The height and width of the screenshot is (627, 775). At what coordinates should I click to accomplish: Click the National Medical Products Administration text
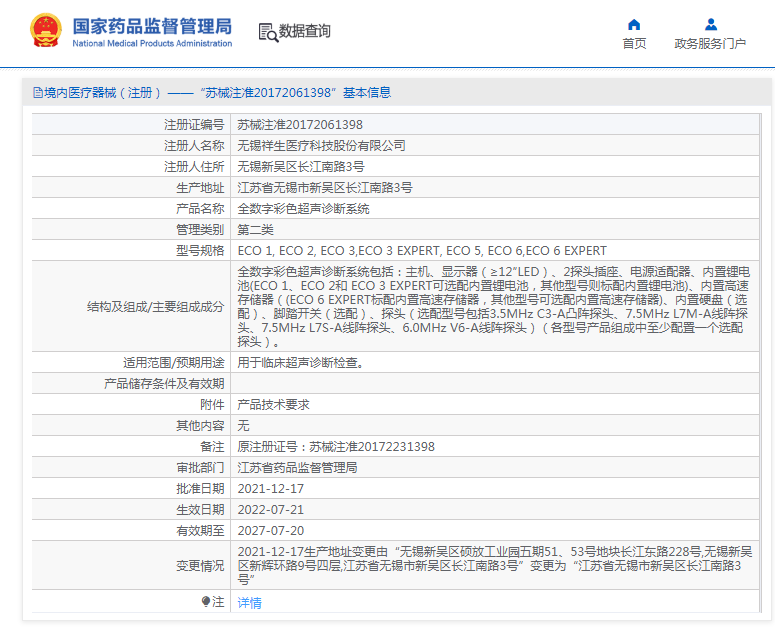pyautogui.click(x=152, y=44)
